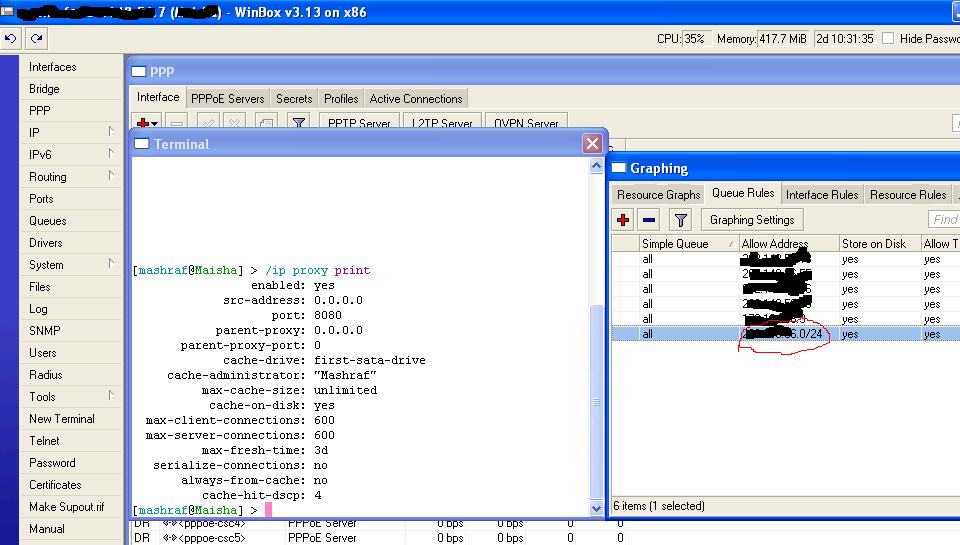Click the Terminal scrollbar thumb
This screenshot has height=545, width=960.
click(x=596, y=401)
